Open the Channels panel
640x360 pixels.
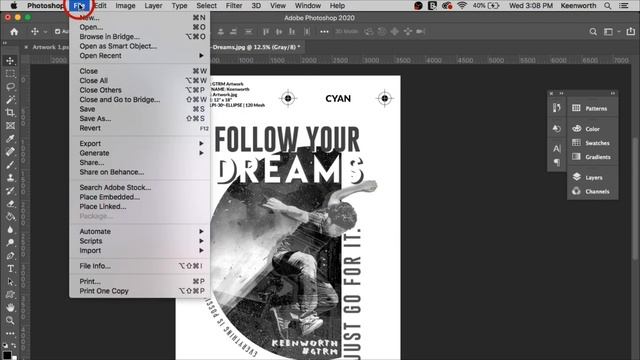tap(592, 191)
